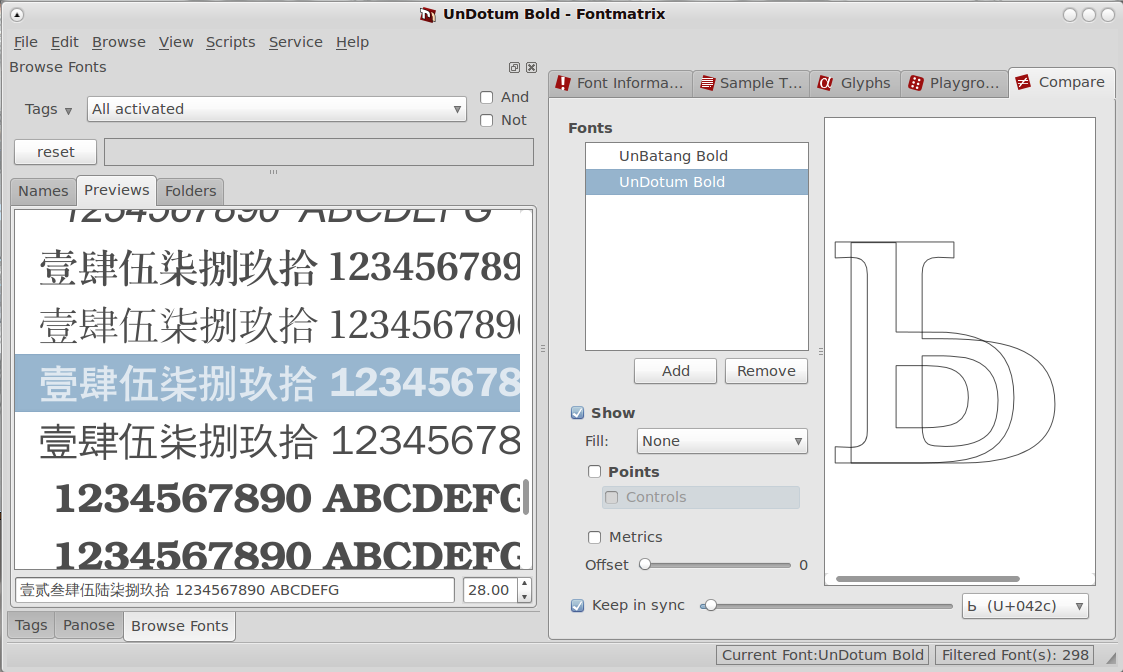The height and width of the screenshot is (672, 1123).
Task: Click the reset button
Action: tap(56, 152)
